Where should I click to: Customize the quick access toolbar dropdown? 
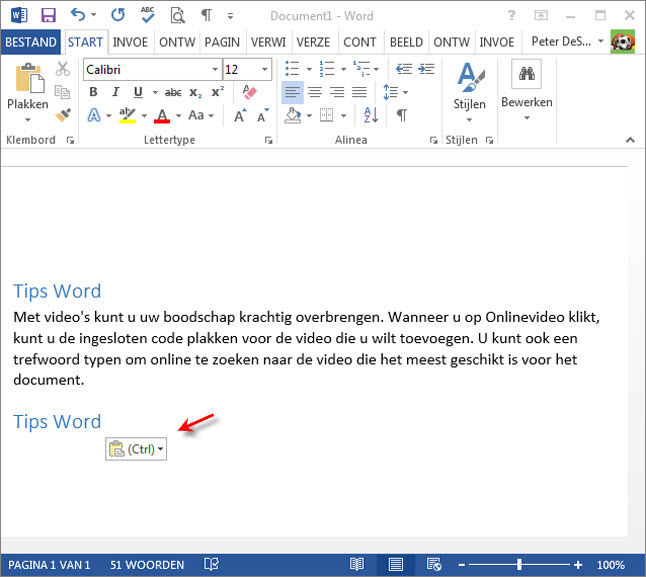230,16
